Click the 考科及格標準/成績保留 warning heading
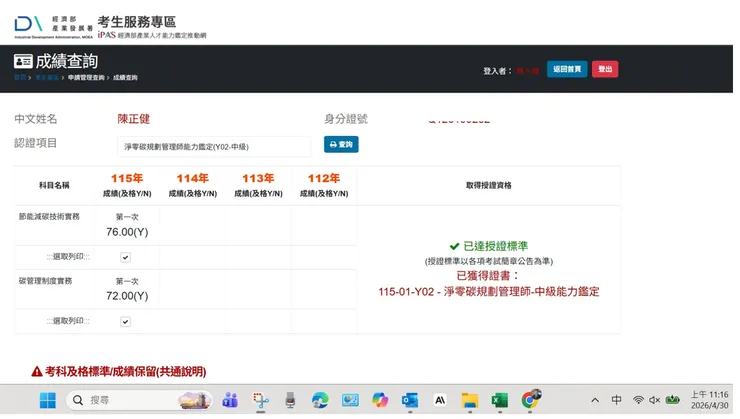Screen dimensions: 740x419 126,371
